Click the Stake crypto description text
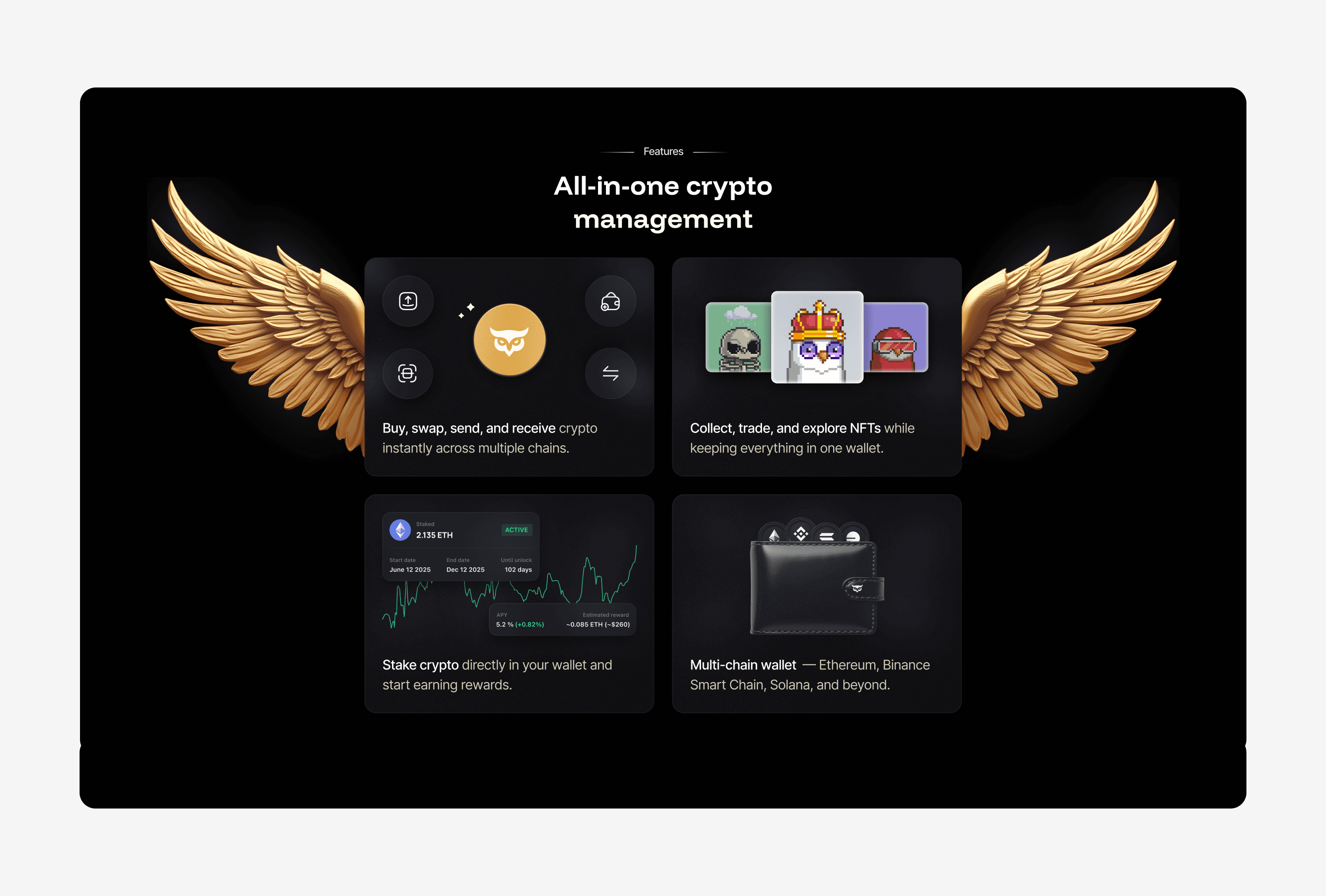Screen dimensions: 1326x896 [497, 675]
